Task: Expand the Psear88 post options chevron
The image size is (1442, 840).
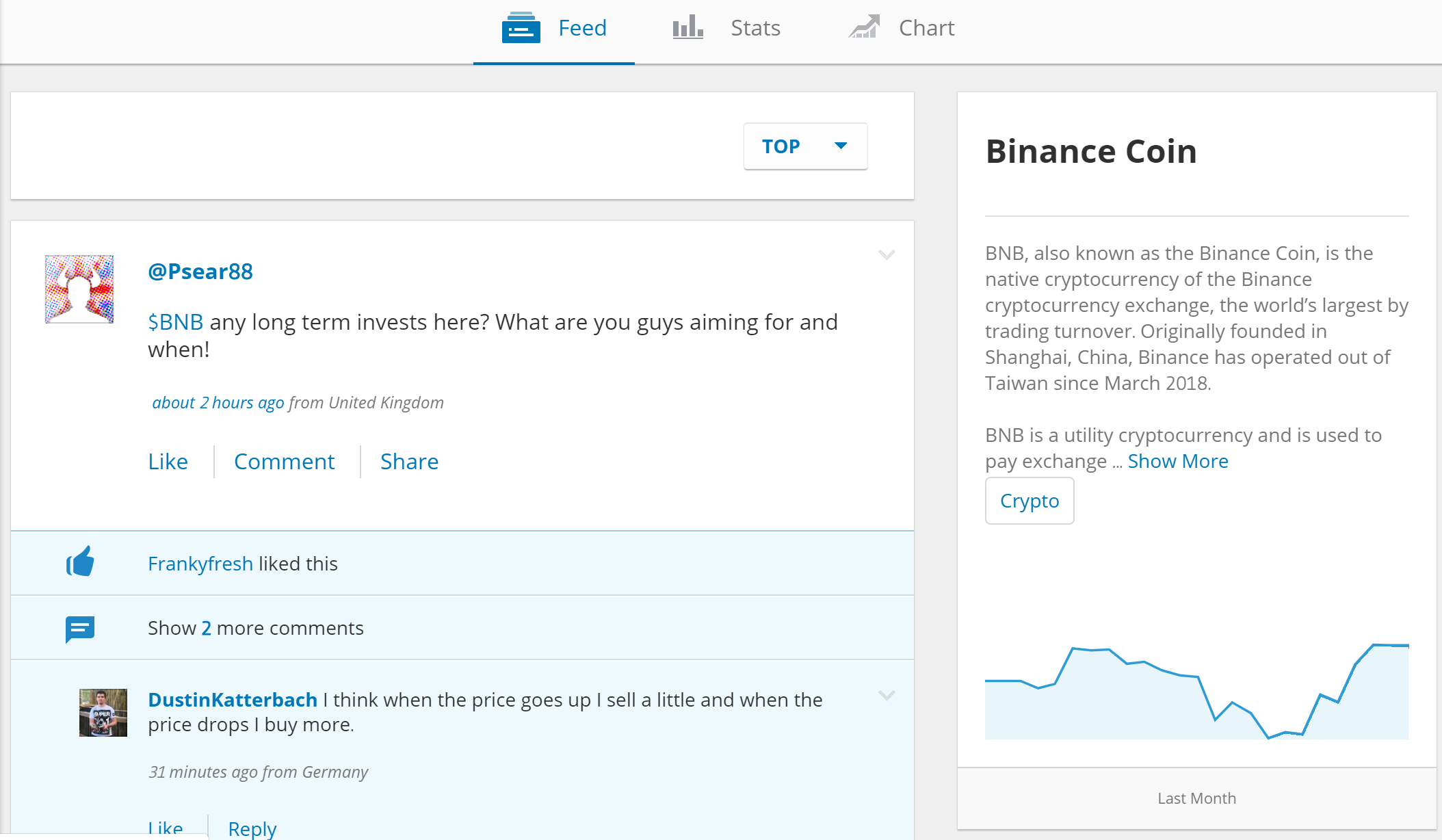Action: pyautogui.click(x=887, y=255)
